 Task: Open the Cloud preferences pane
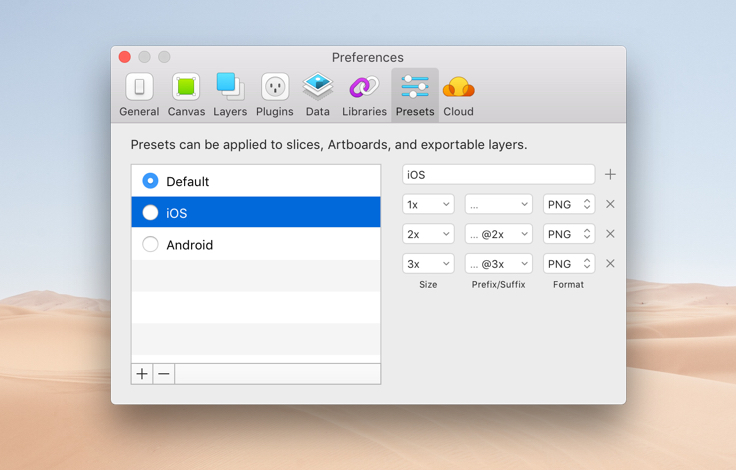pyautogui.click(x=458, y=95)
